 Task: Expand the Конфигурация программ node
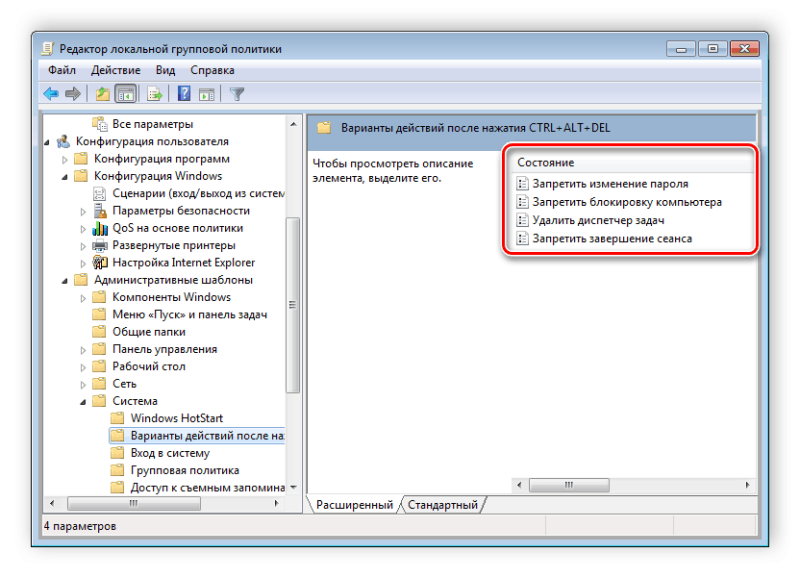(x=65, y=160)
